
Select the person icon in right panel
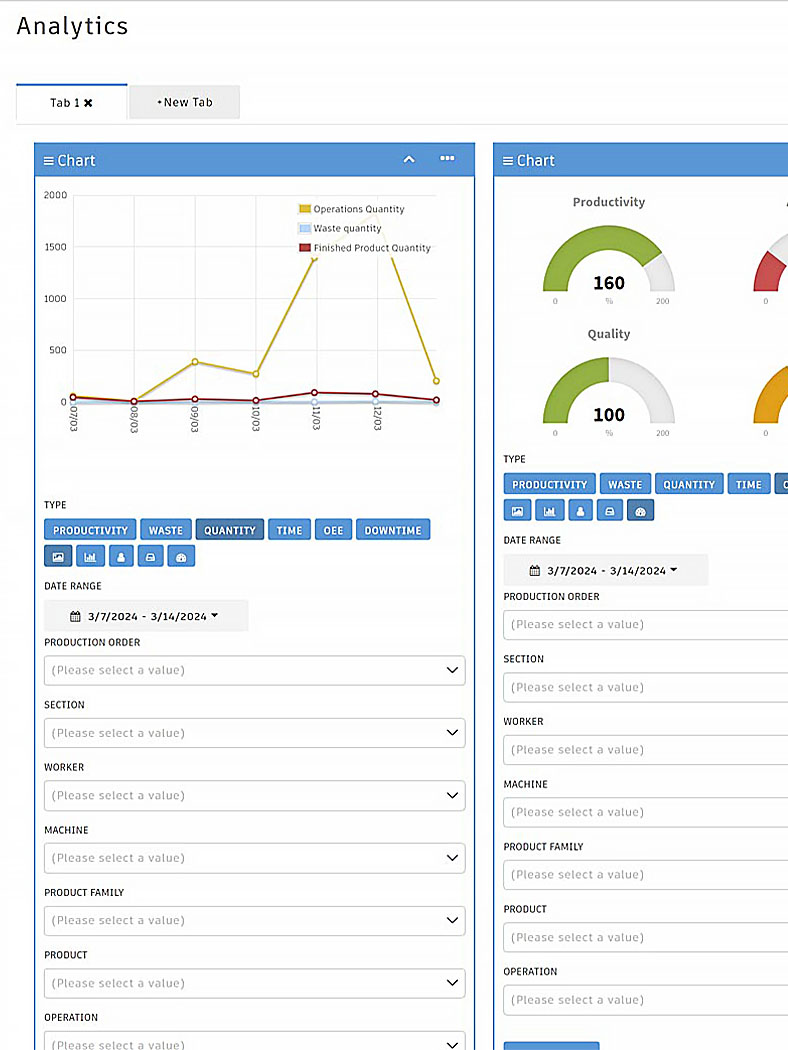click(x=580, y=511)
